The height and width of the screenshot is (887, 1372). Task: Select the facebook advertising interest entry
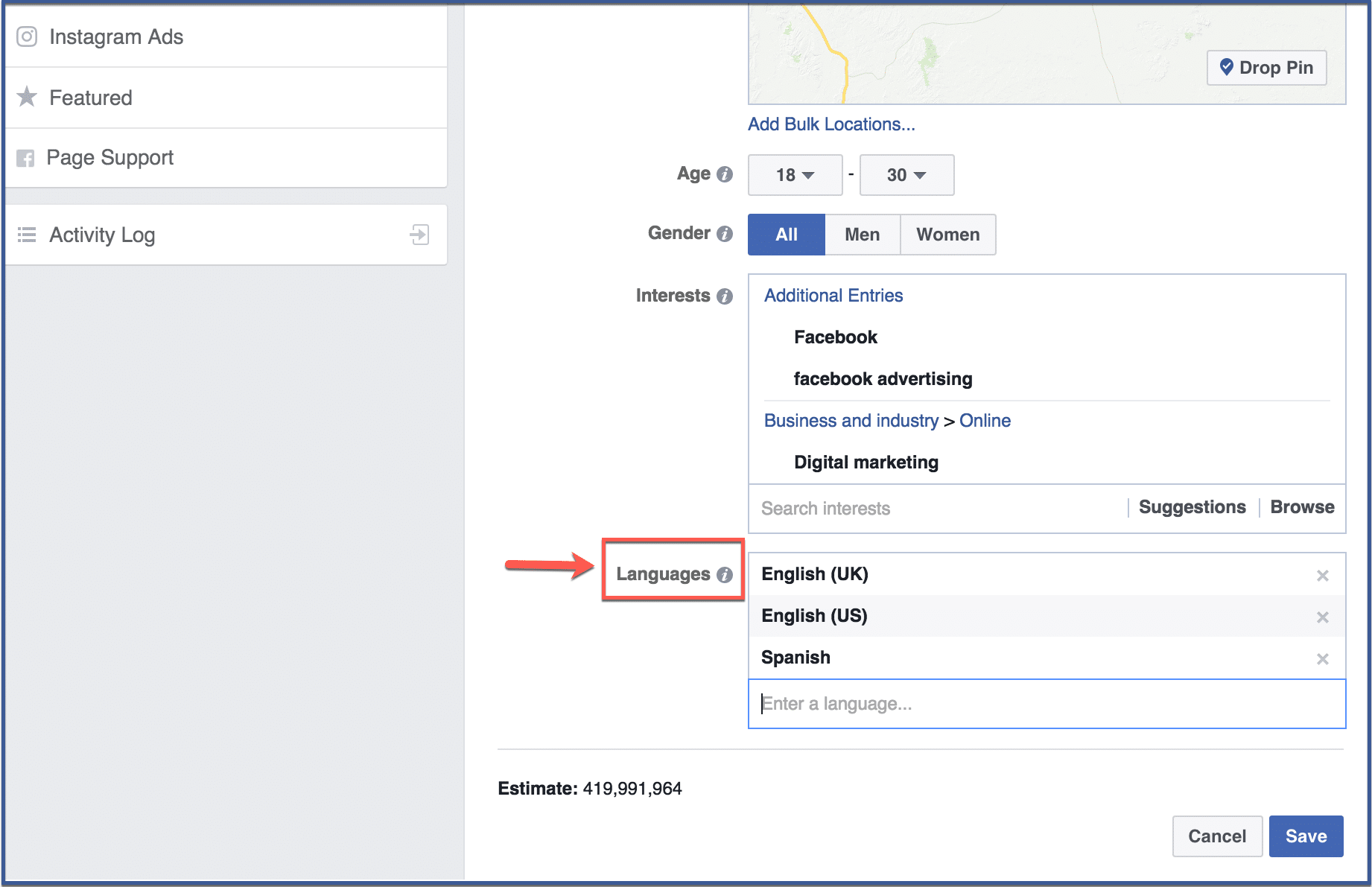tap(883, 379)
